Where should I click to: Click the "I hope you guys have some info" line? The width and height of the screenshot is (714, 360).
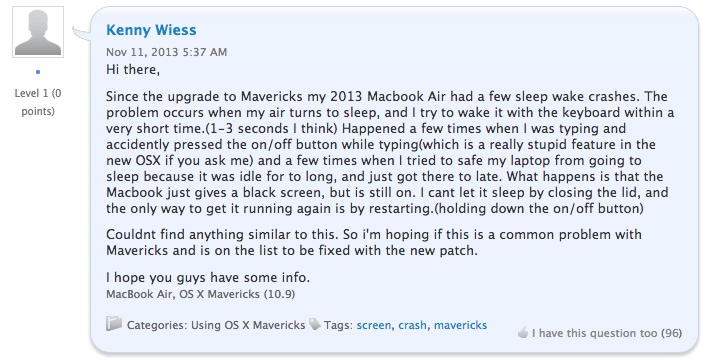click(x=208, y=277)
